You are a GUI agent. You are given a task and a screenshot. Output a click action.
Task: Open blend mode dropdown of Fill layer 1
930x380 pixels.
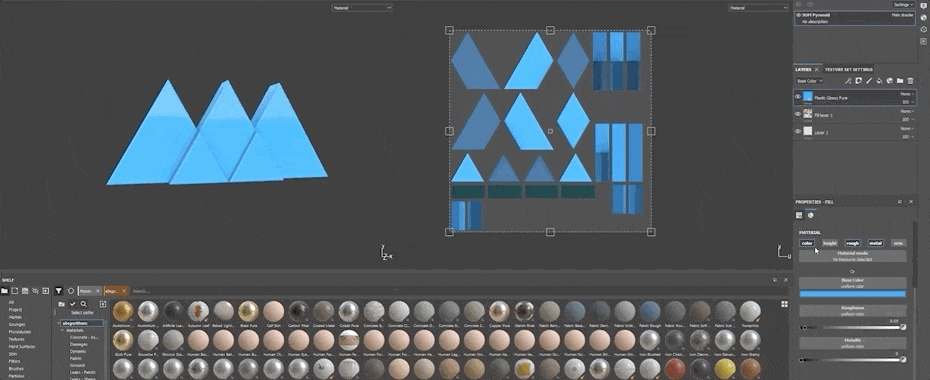[x=907, y=111]
